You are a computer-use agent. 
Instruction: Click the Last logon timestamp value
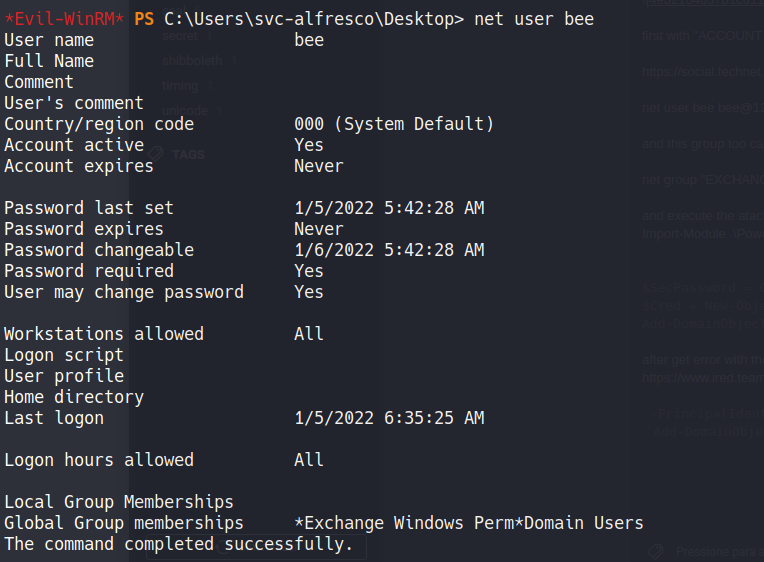pyautogui.click(x=389, y=418)
